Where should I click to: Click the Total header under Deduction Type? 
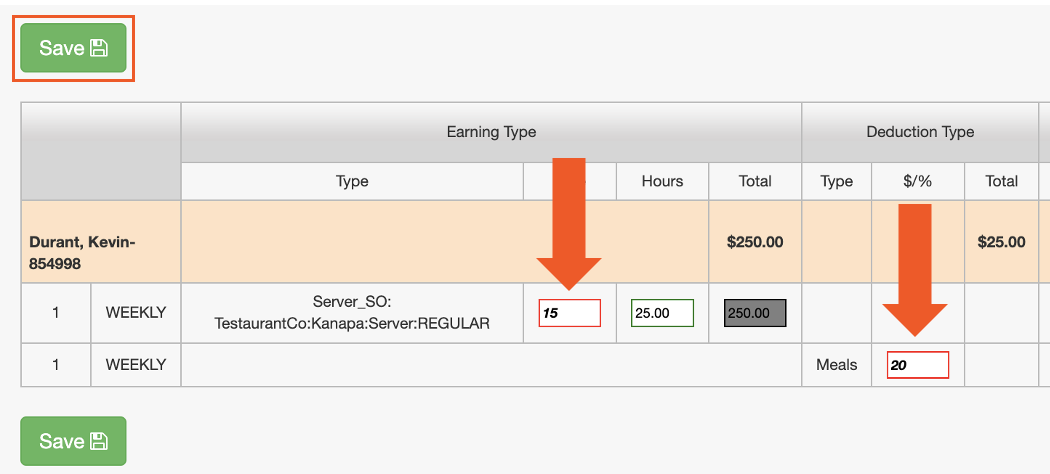coord(1001,181)
